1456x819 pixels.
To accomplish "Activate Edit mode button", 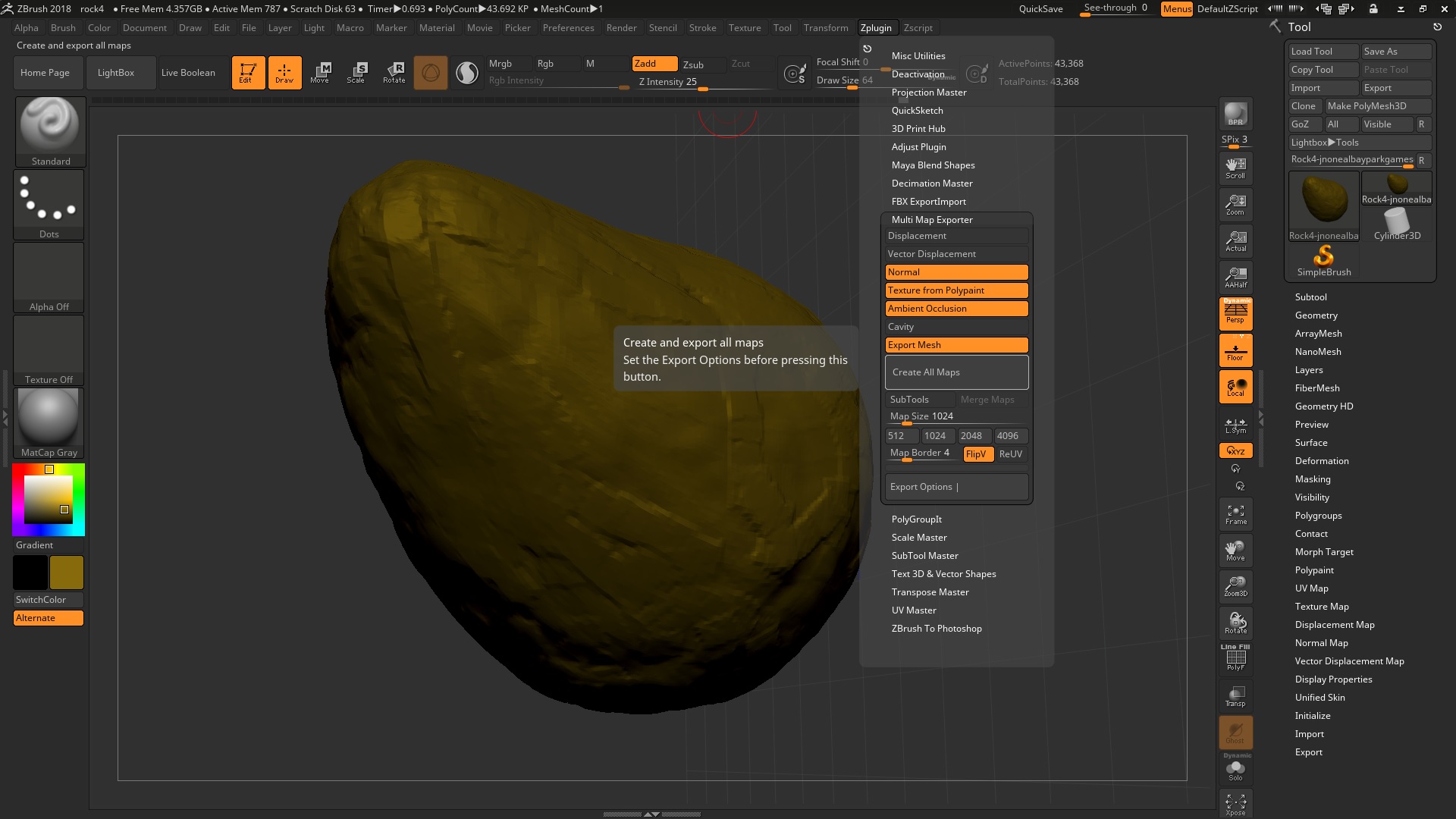I will pos(248,73).
